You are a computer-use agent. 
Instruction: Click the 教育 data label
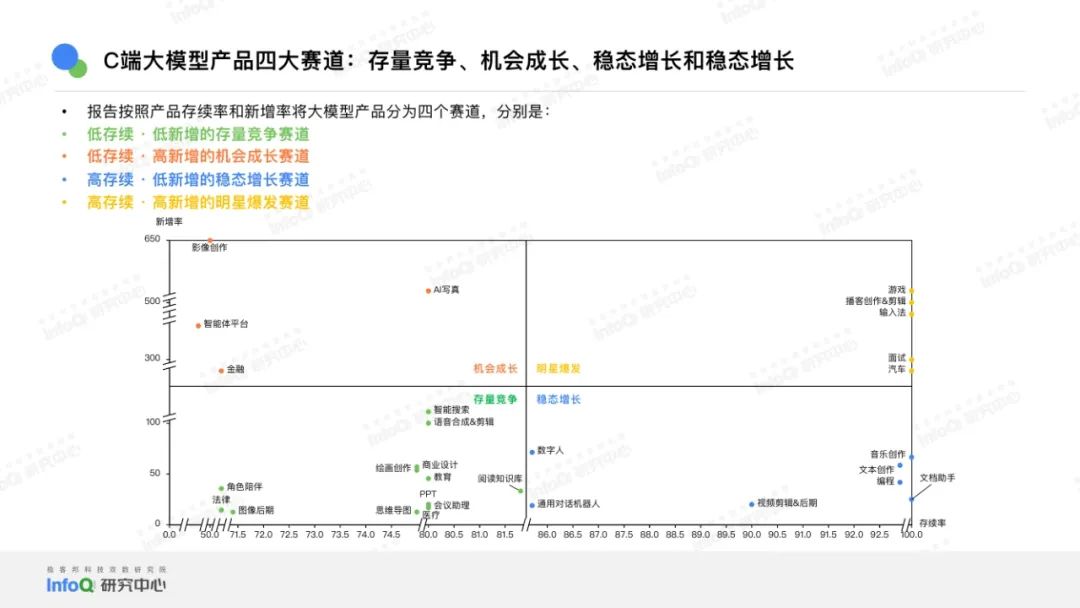442,477
